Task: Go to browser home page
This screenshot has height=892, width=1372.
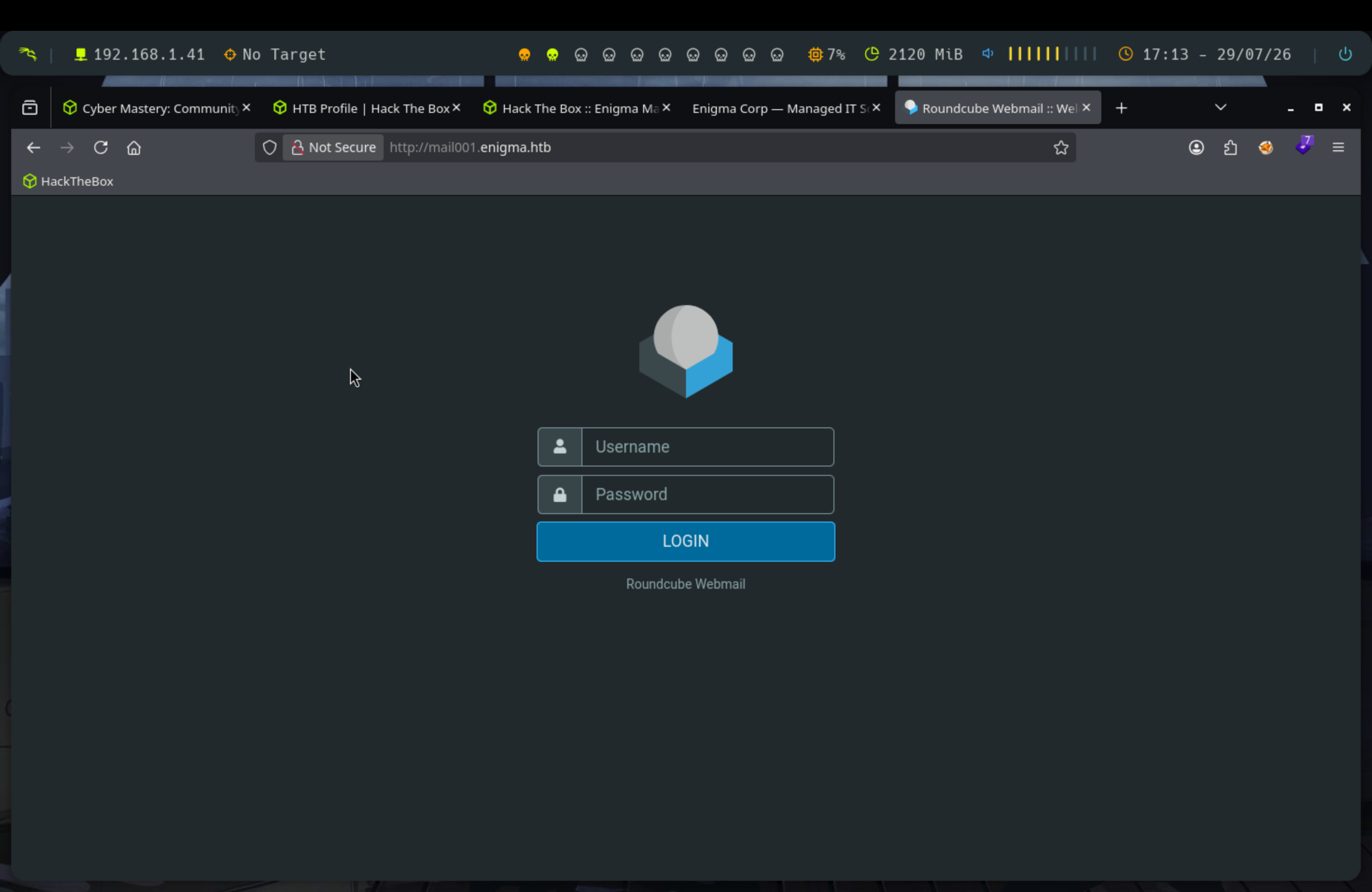Action: point(134,147)
